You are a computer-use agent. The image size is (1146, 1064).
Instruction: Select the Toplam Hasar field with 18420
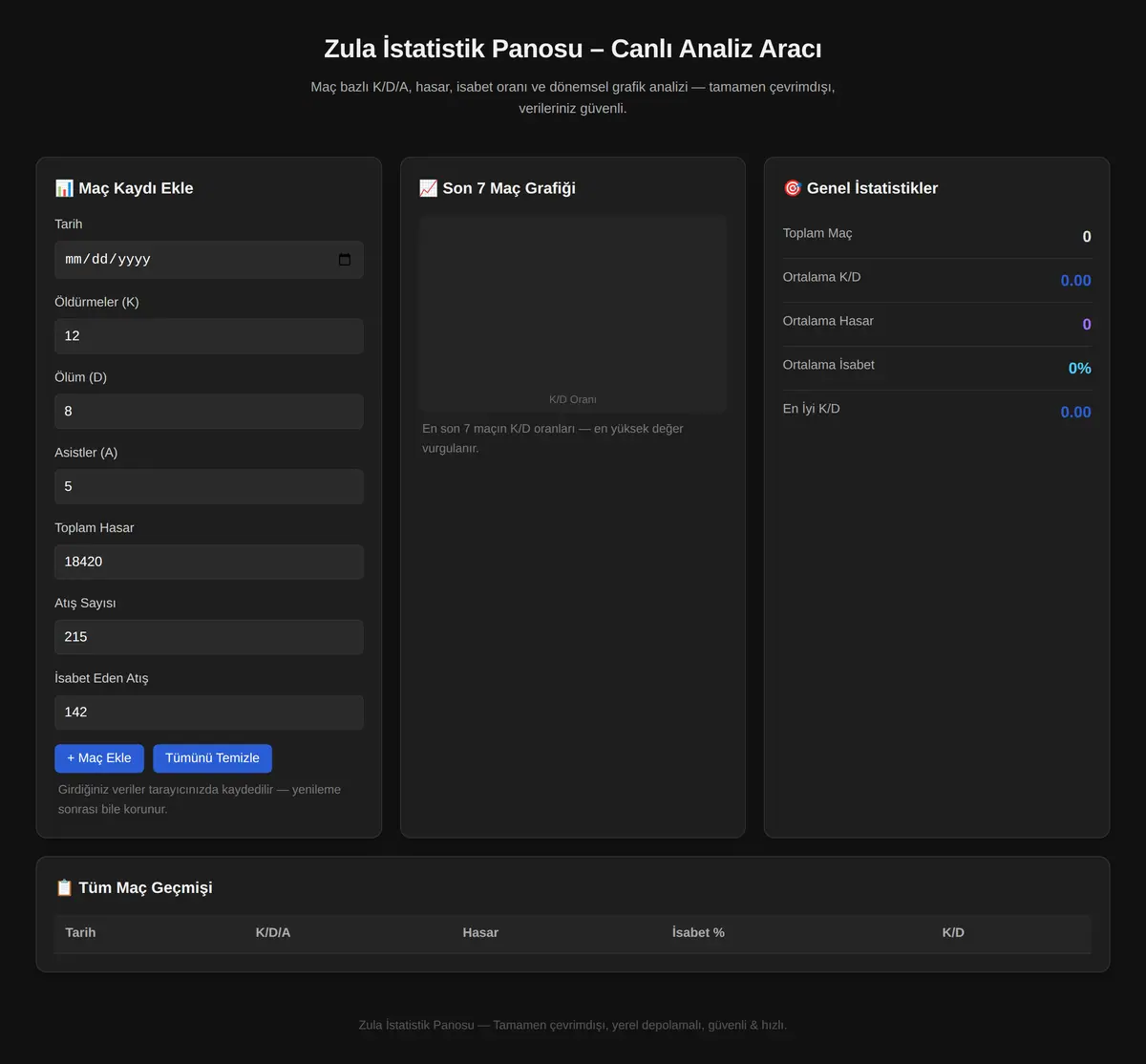pos(209,562)
